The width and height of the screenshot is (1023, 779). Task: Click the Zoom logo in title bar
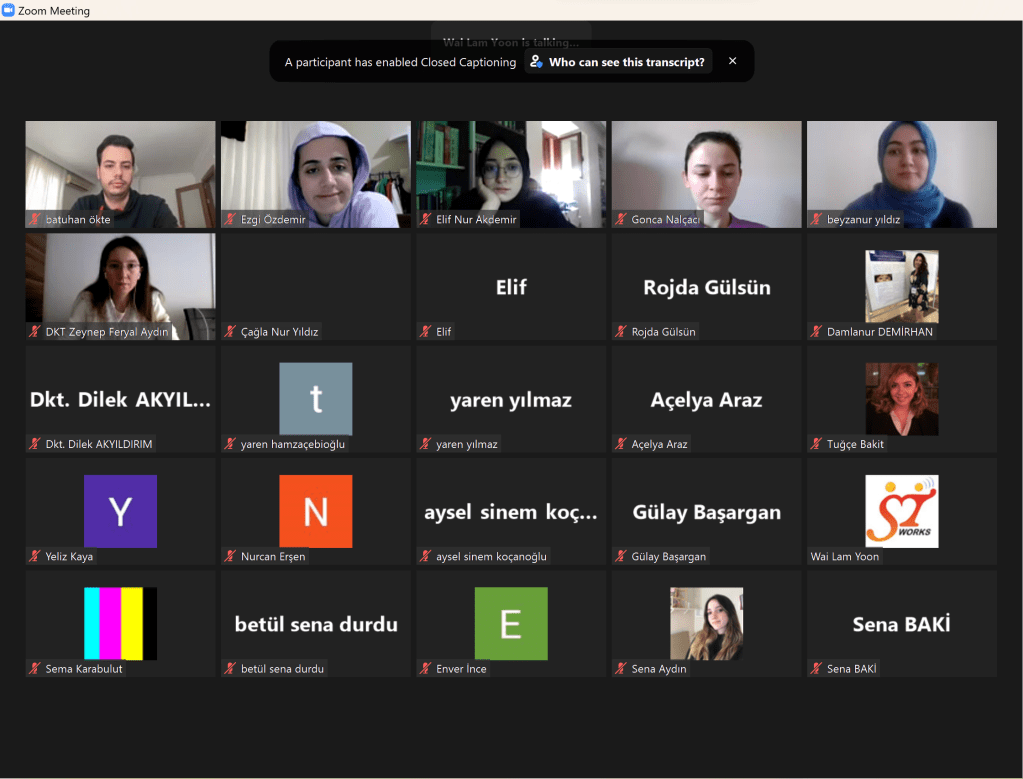(x=9, y=11)
